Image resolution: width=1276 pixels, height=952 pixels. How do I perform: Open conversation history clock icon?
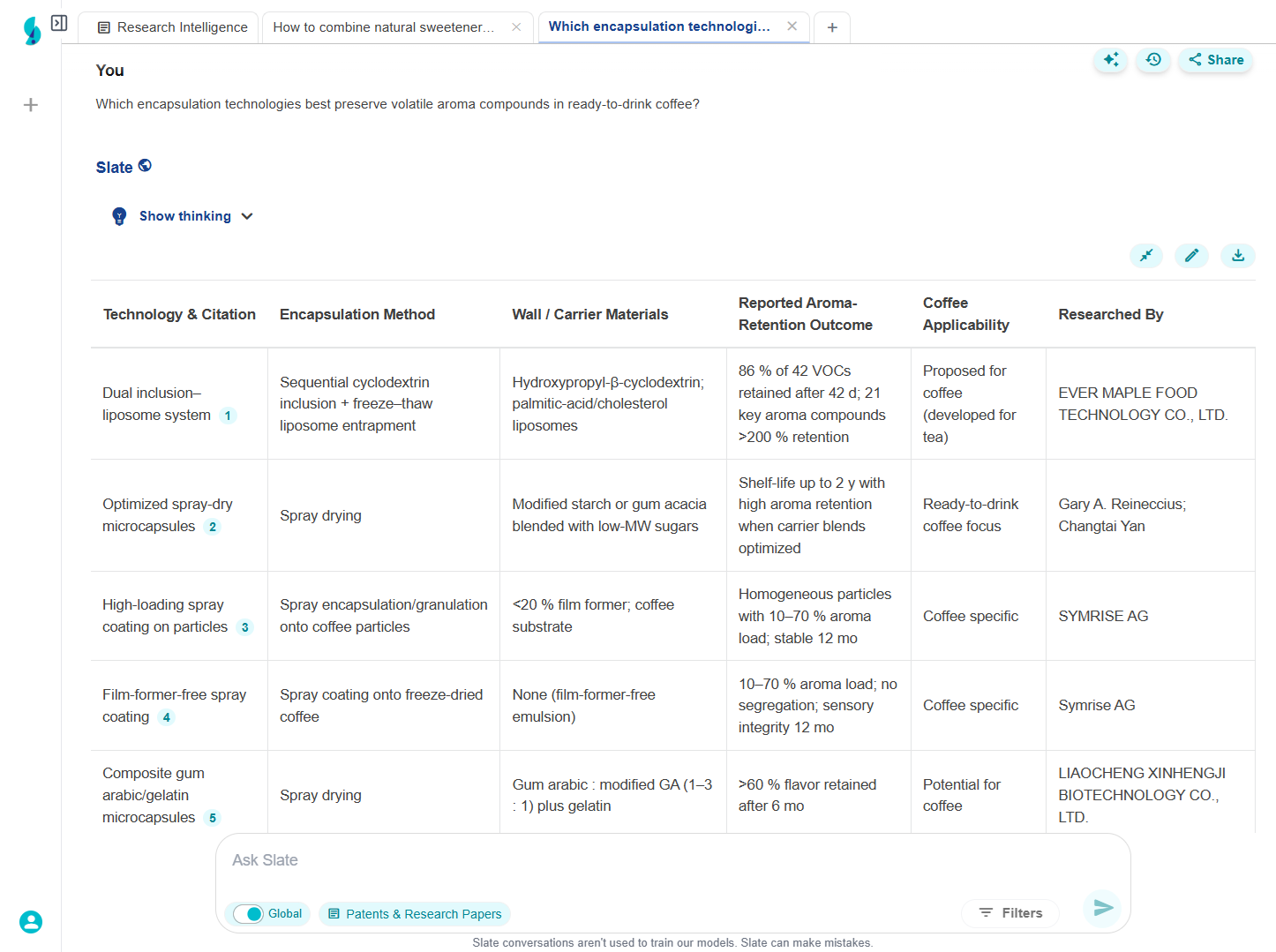tap(1152, 60)
